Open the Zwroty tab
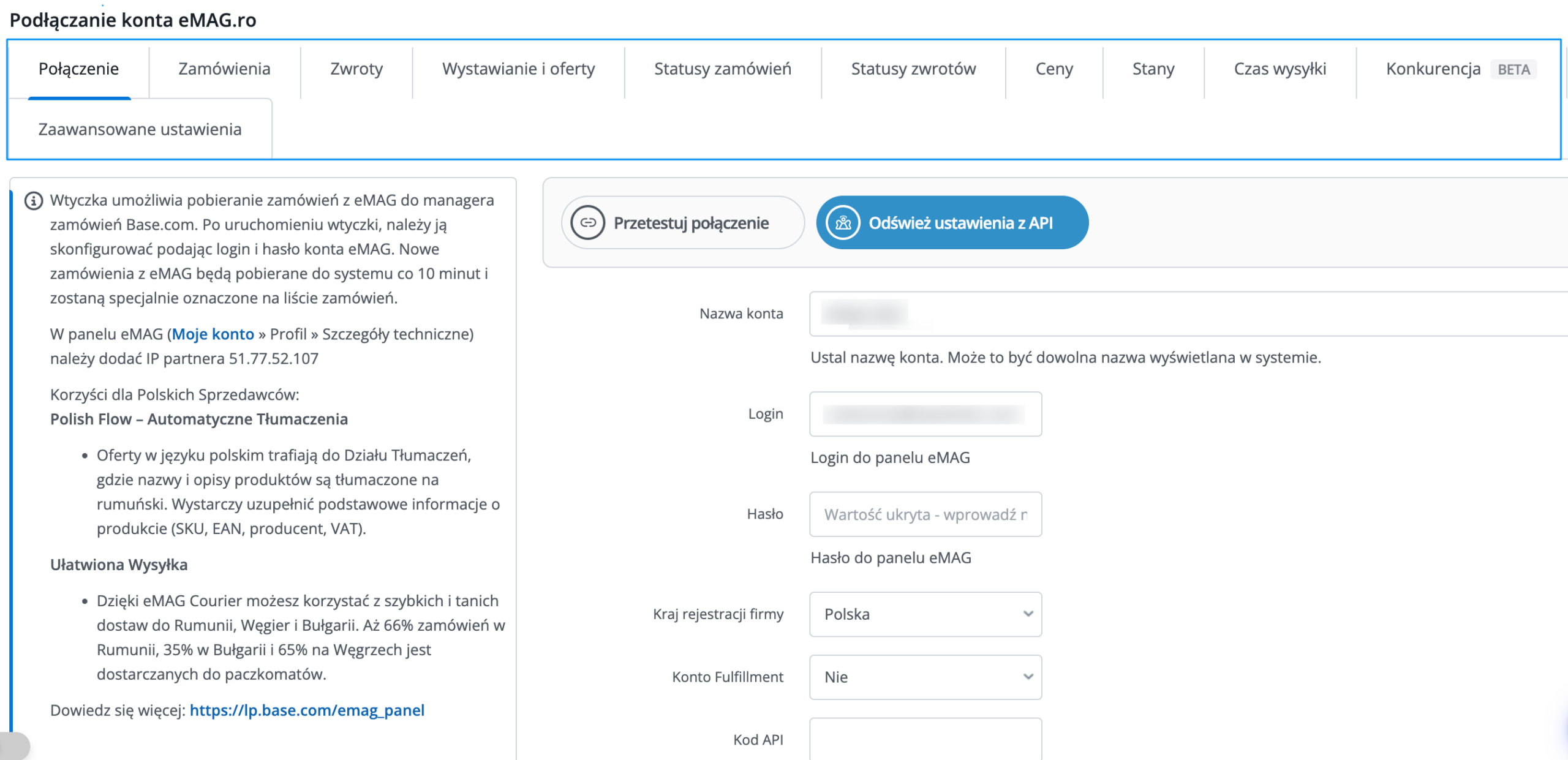The width and height of the screenshot is (1568, 760). tap(356, 69)
